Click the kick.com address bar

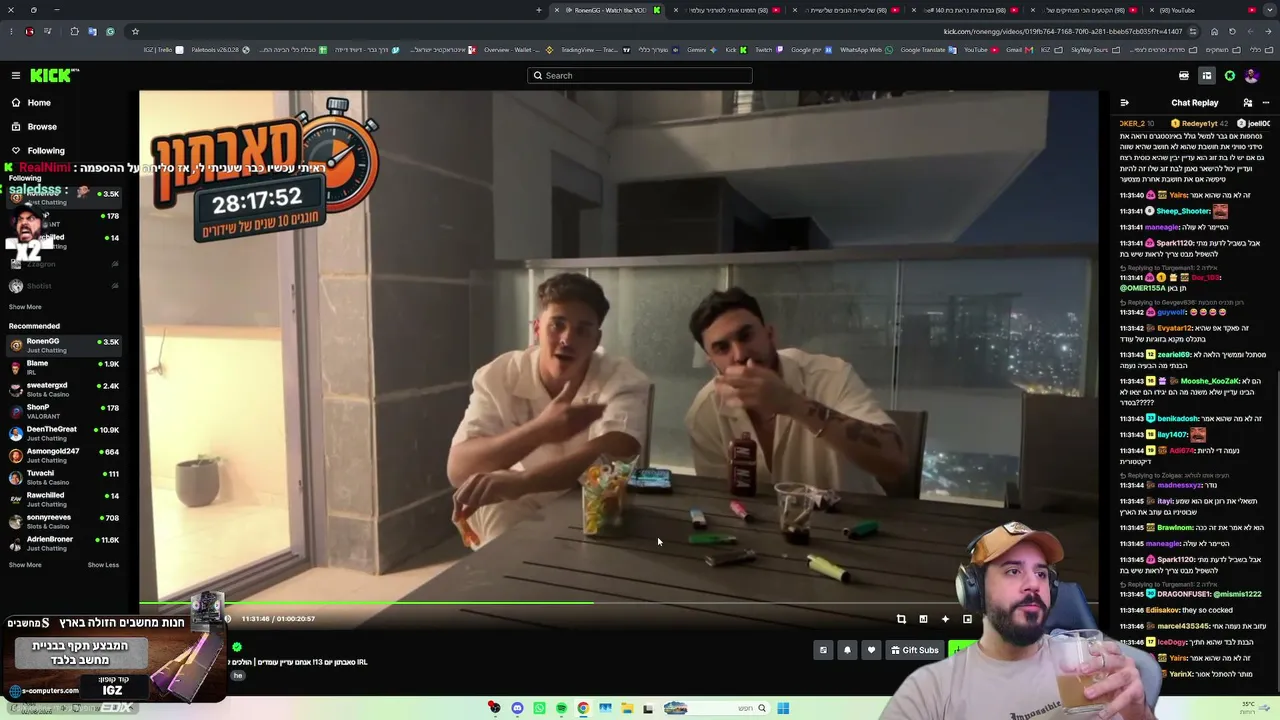point(1062,31)
